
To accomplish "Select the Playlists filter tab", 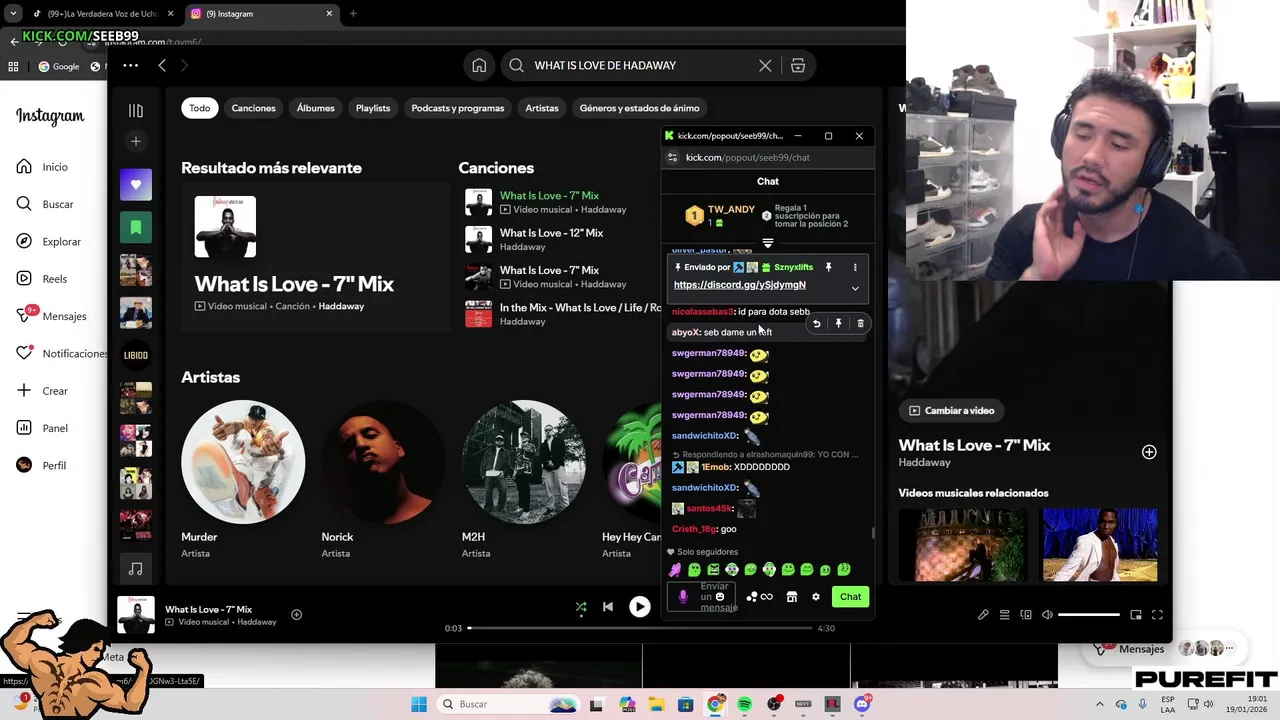I will [x=373, y=108].
